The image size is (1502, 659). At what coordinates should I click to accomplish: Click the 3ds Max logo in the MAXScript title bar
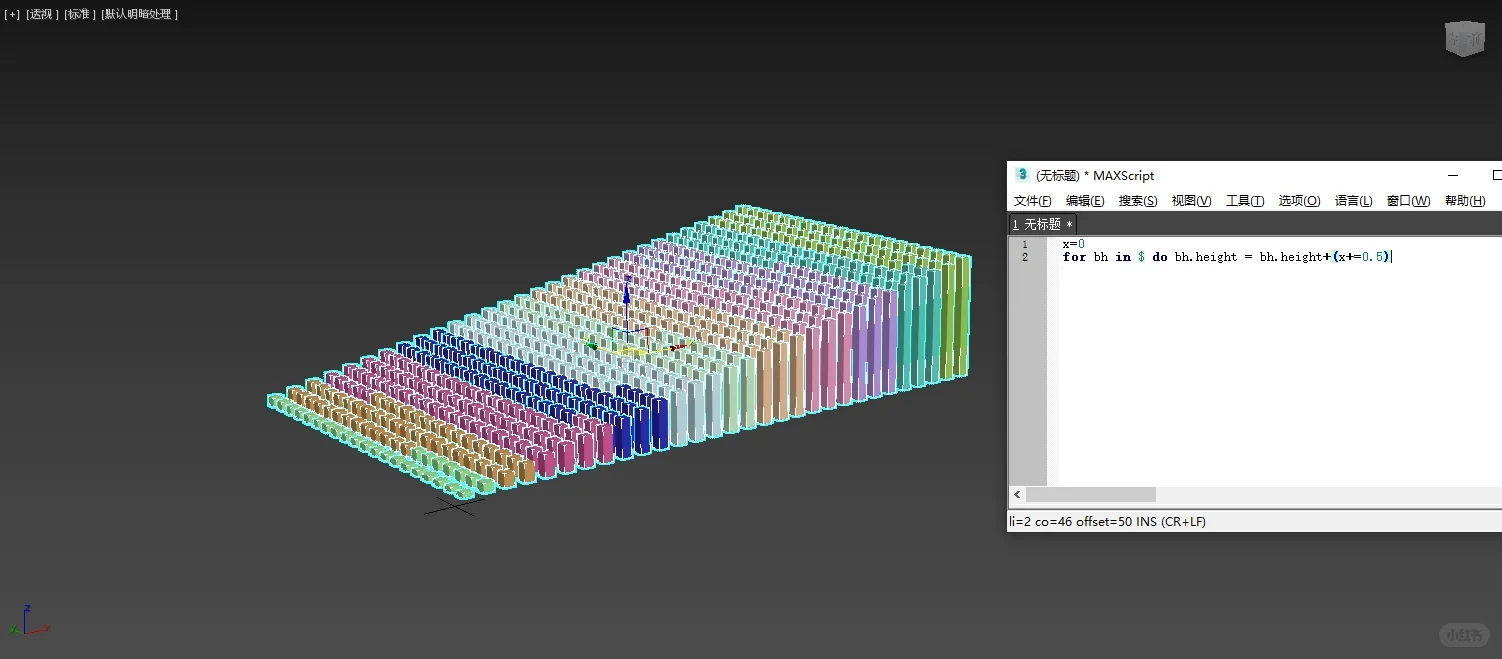[1021, 175]
